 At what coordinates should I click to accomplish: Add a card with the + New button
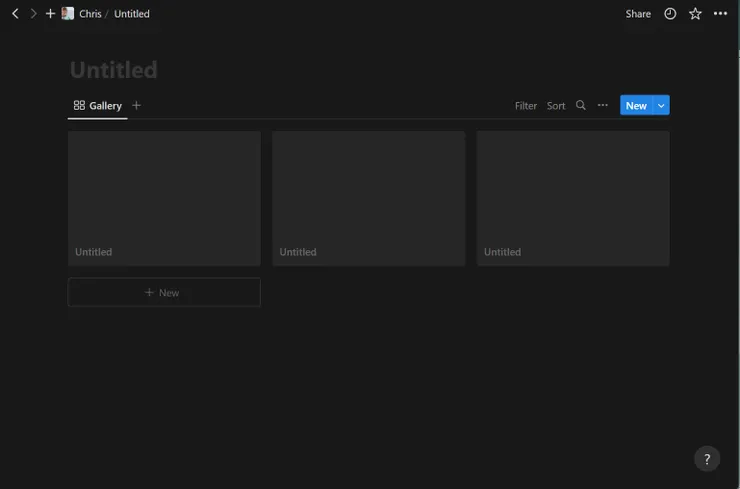pyautogui.click(x=164, y=292)
